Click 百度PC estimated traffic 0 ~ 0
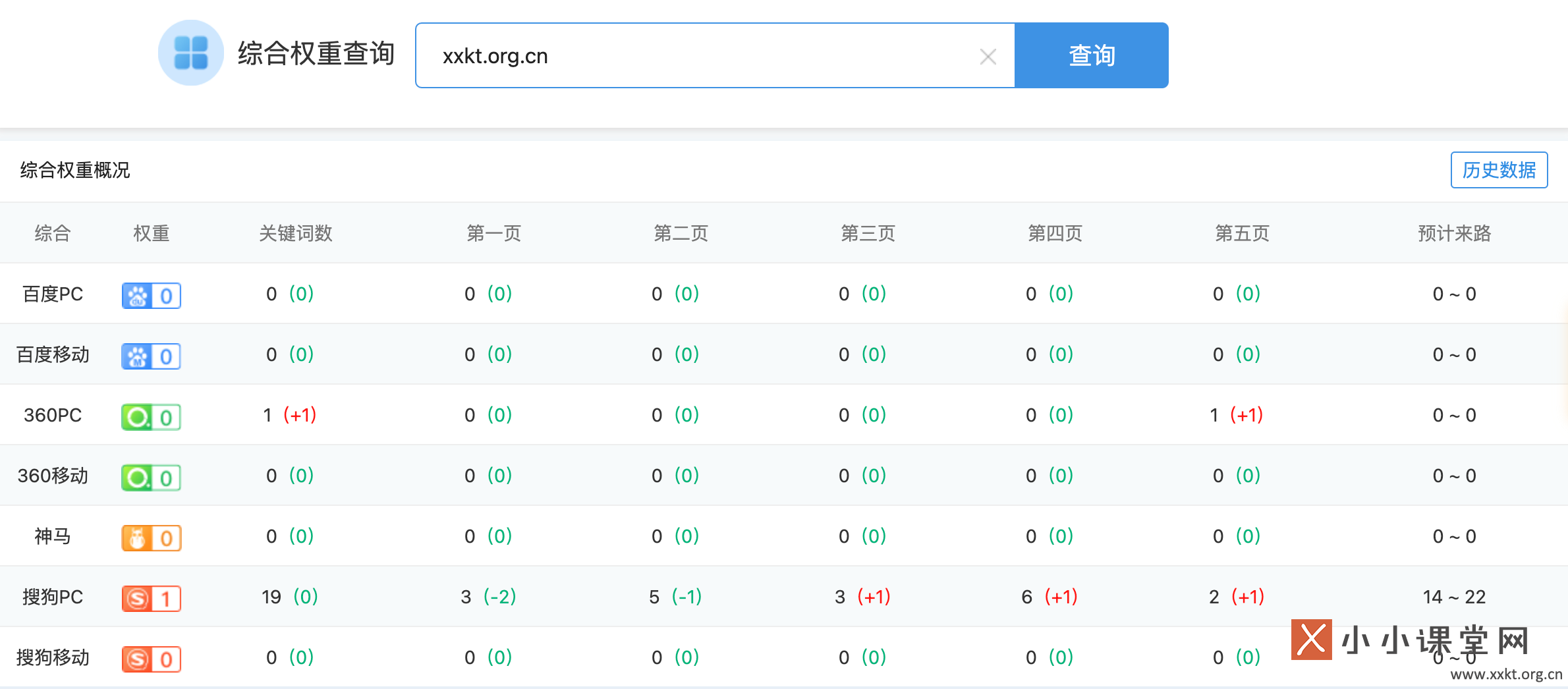 pyautogui.click(x=1455, y=294)
